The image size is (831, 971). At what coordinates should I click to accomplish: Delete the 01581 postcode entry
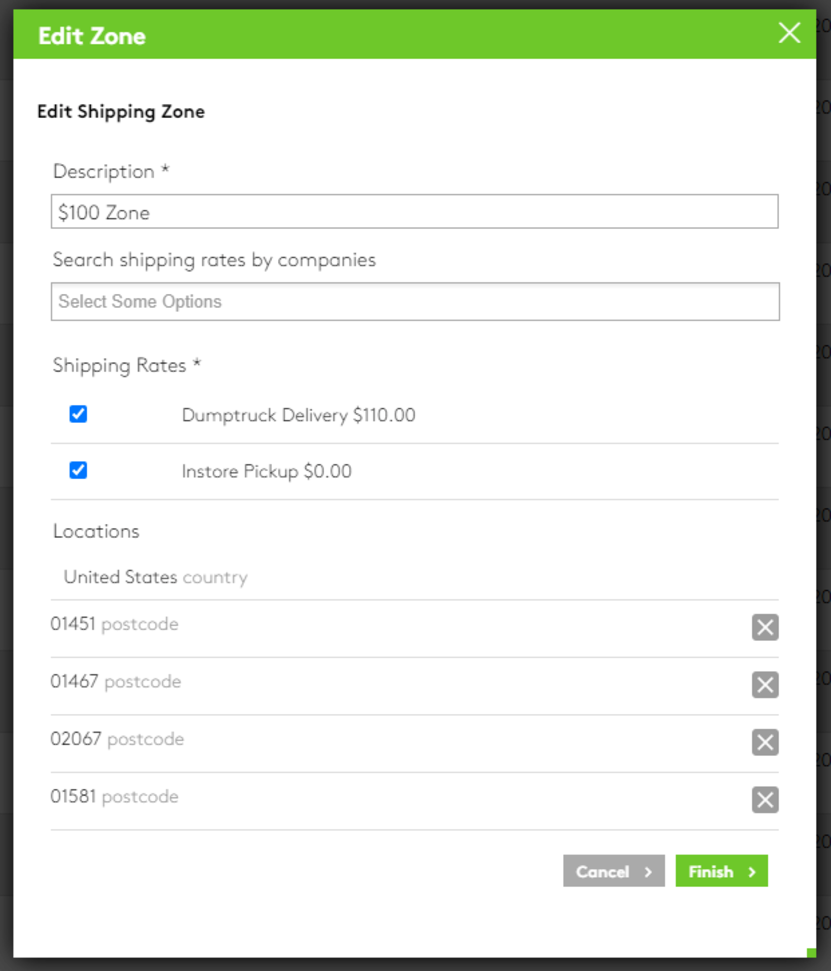[x=765, y=800]
